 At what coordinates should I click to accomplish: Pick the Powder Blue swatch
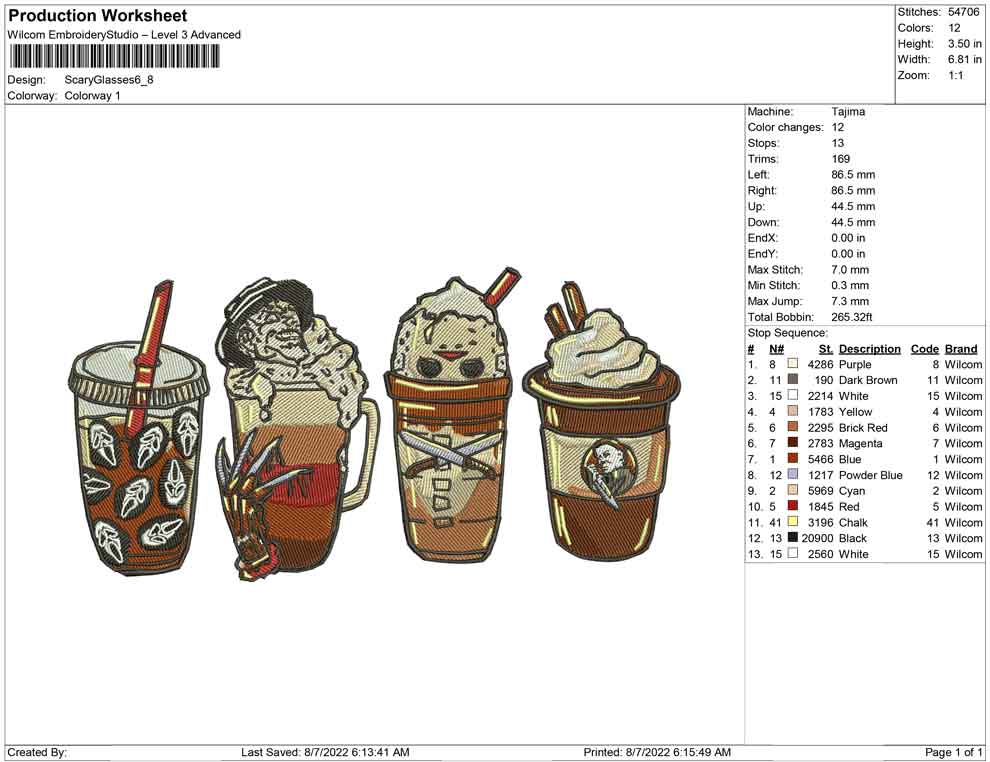(793, 474)
